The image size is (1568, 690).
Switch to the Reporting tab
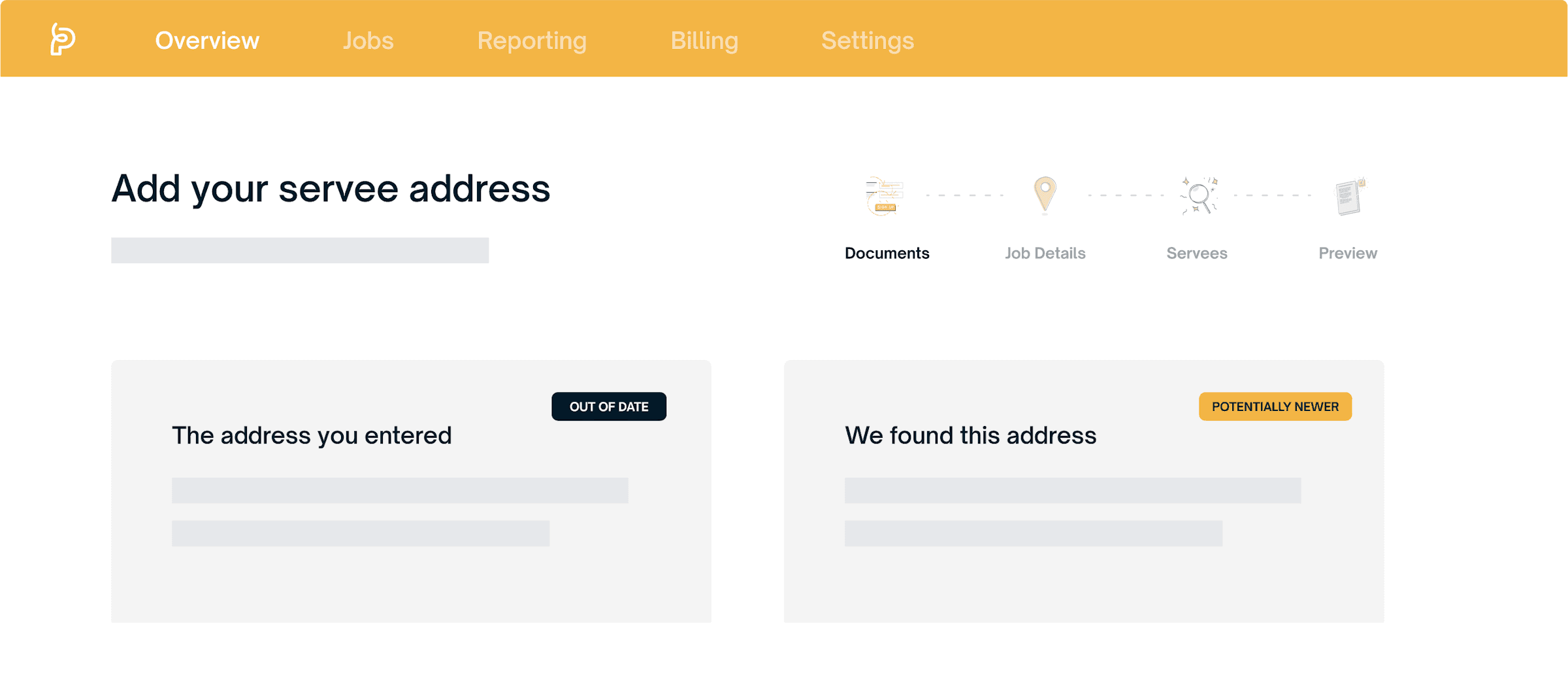tap(532, 41)
